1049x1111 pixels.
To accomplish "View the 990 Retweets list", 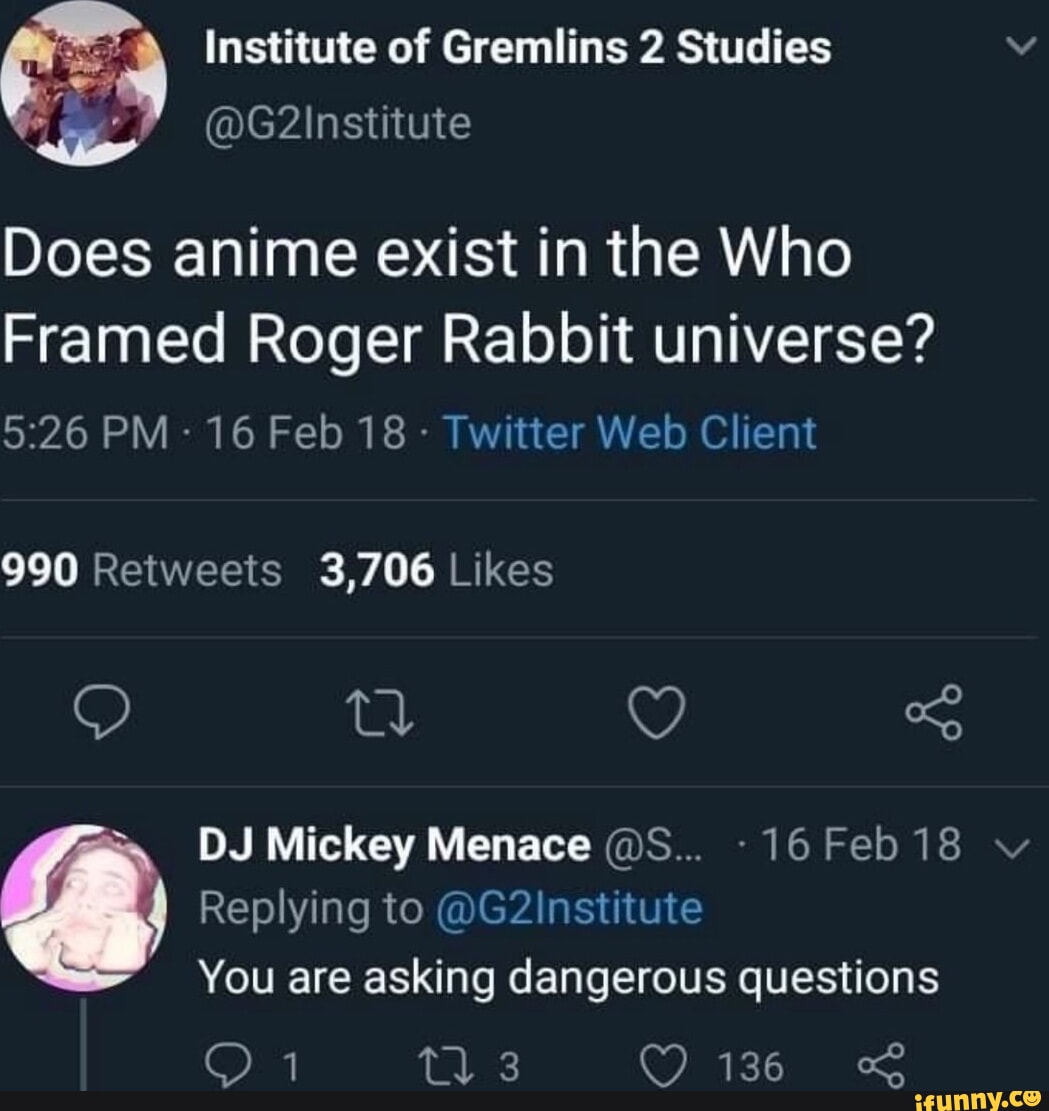I will 140,567.
